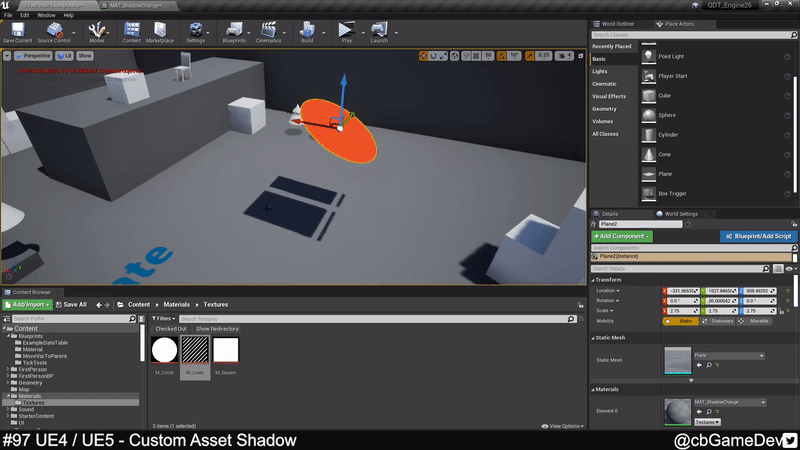Click the green Add Component button
The height and width of the screenshot is (450, 800).
pos(622,236)
